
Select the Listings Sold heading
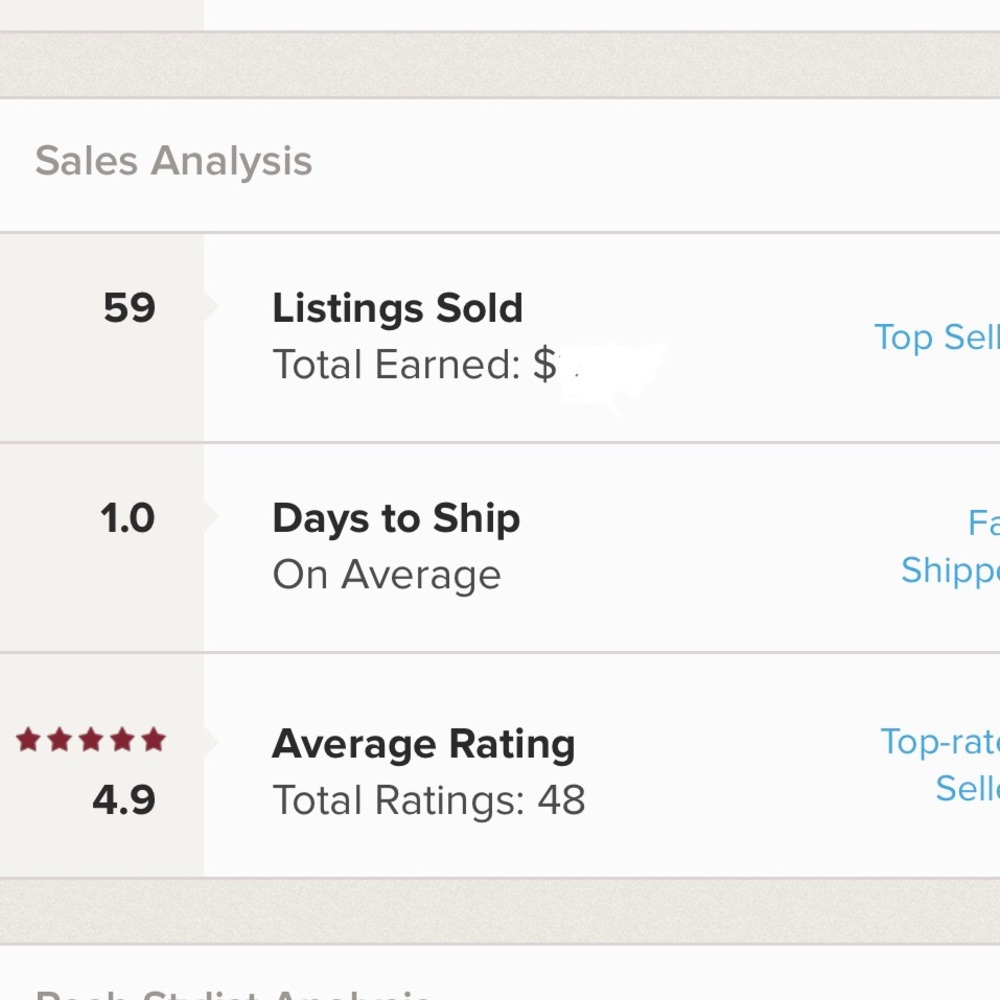pyautogui.click(x=397, y=308)
